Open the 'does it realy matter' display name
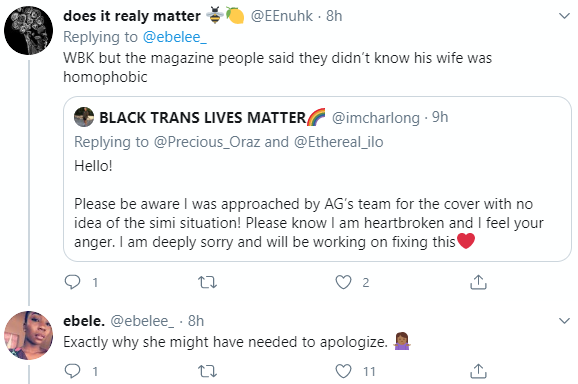 pos(132,16)
